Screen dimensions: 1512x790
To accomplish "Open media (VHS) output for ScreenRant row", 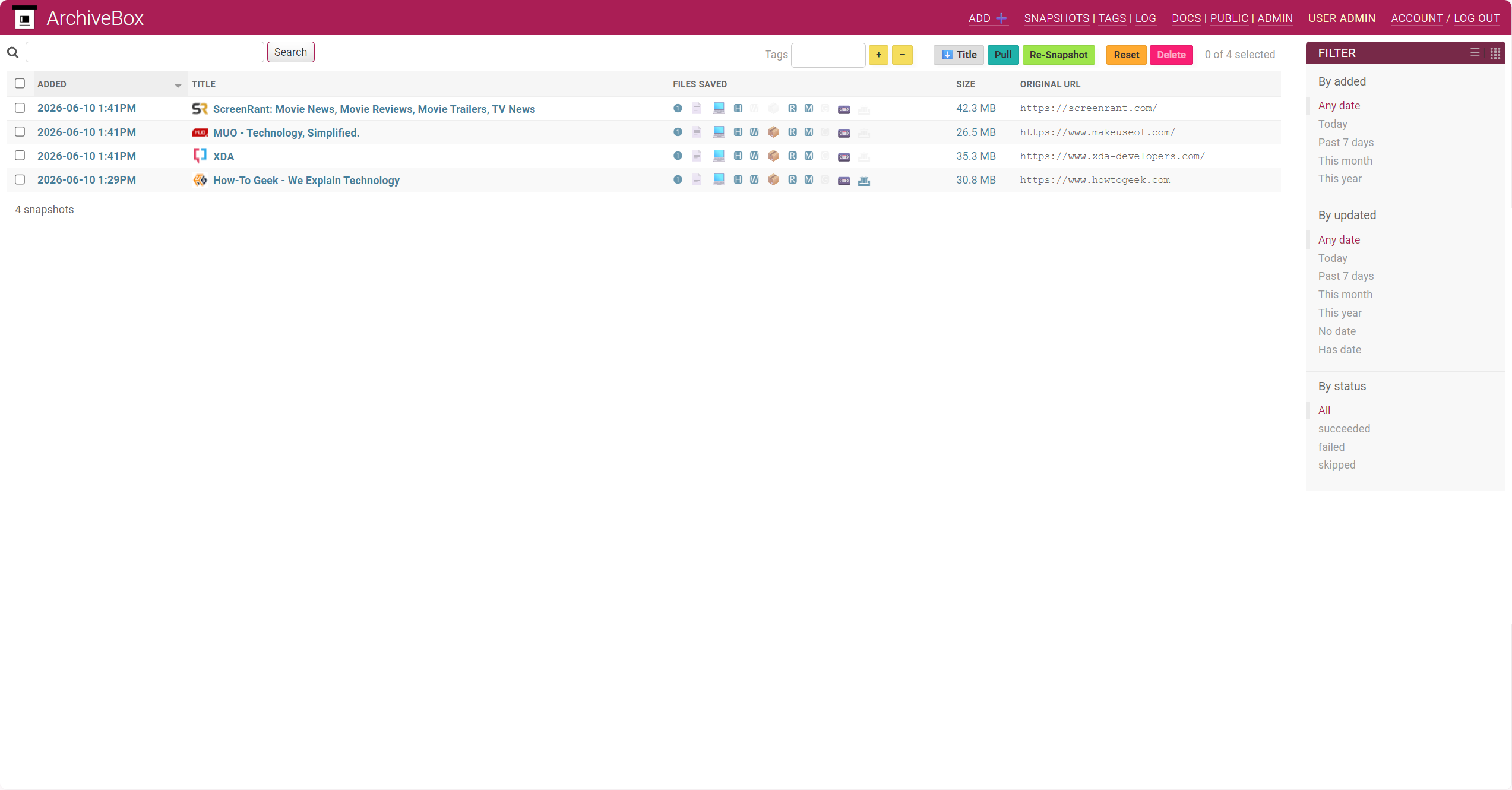I will point(844,109).
